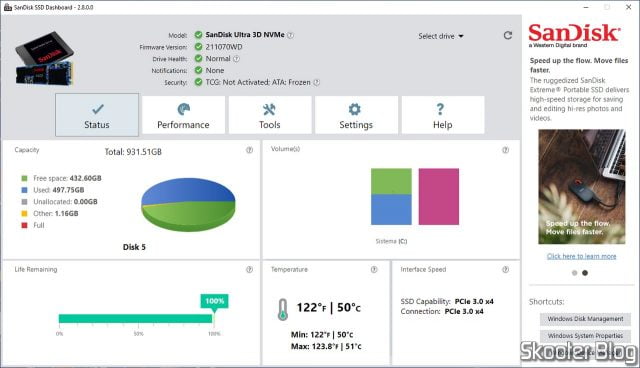Click the green check next to Security

click(x=198, y=82)
